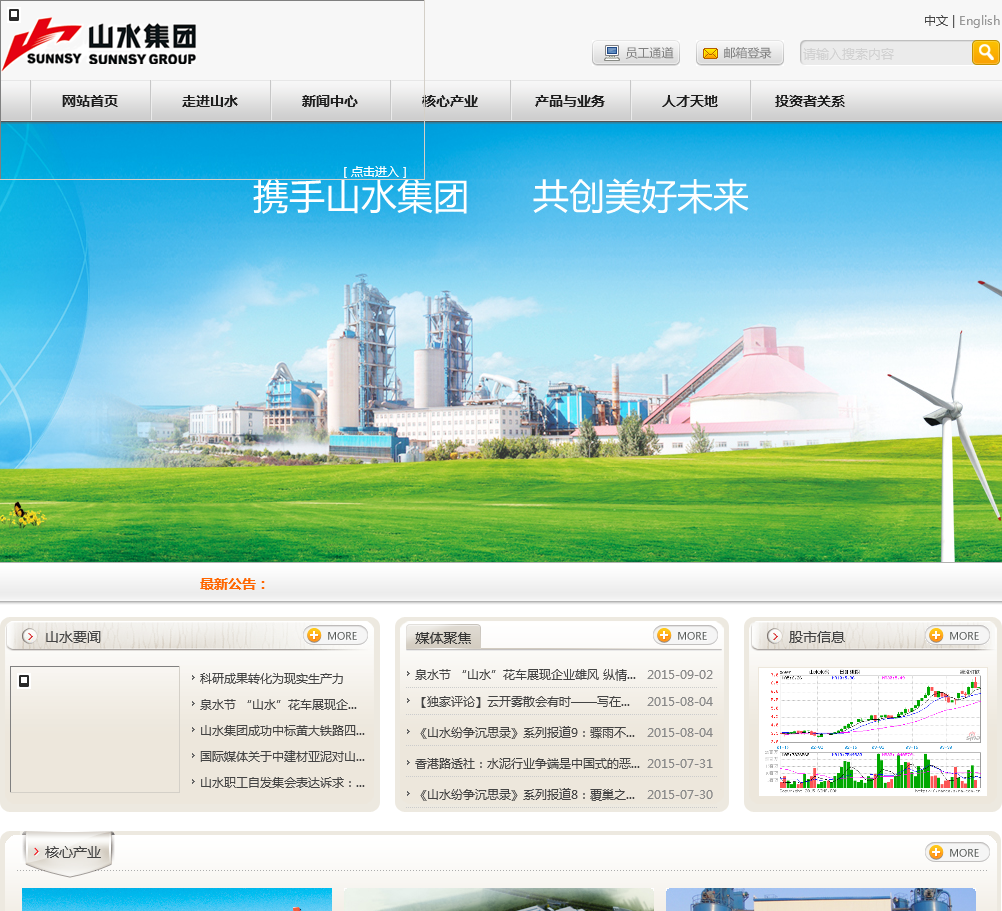Open the 核心产业 menu item
This screenshot has width=1002, height=911.
pos(451,101)
